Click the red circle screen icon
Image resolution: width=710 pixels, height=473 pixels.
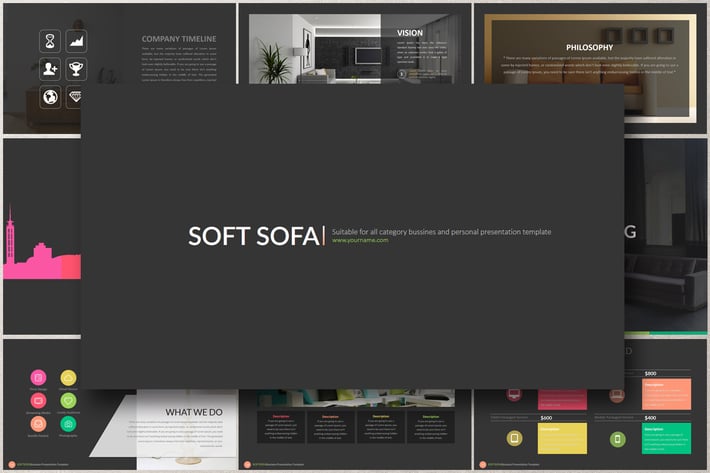[x=38, y=401]
